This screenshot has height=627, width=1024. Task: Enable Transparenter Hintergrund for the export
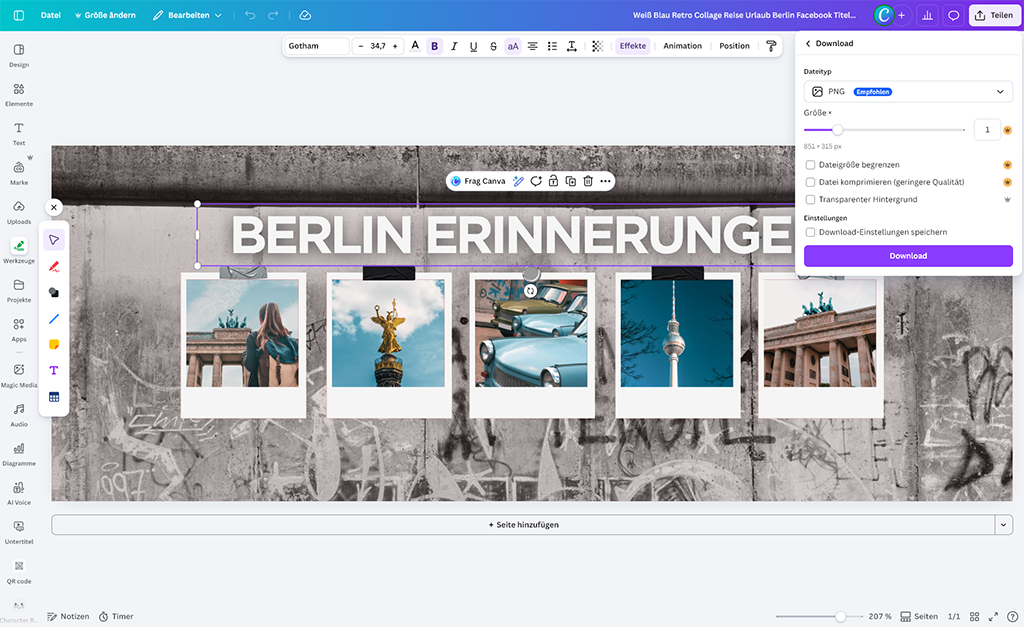pyautogui.click(x=810, y=199)
